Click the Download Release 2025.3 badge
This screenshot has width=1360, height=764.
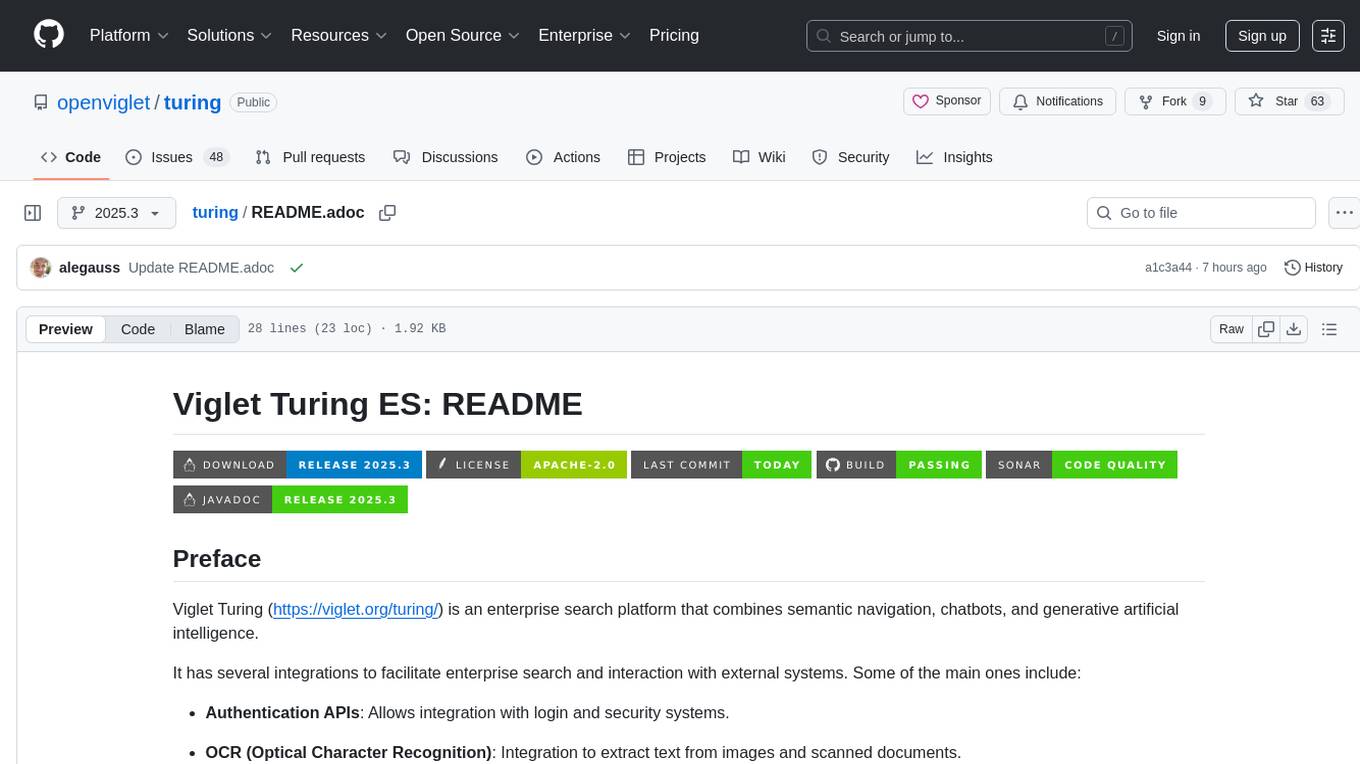coord(297,465)
